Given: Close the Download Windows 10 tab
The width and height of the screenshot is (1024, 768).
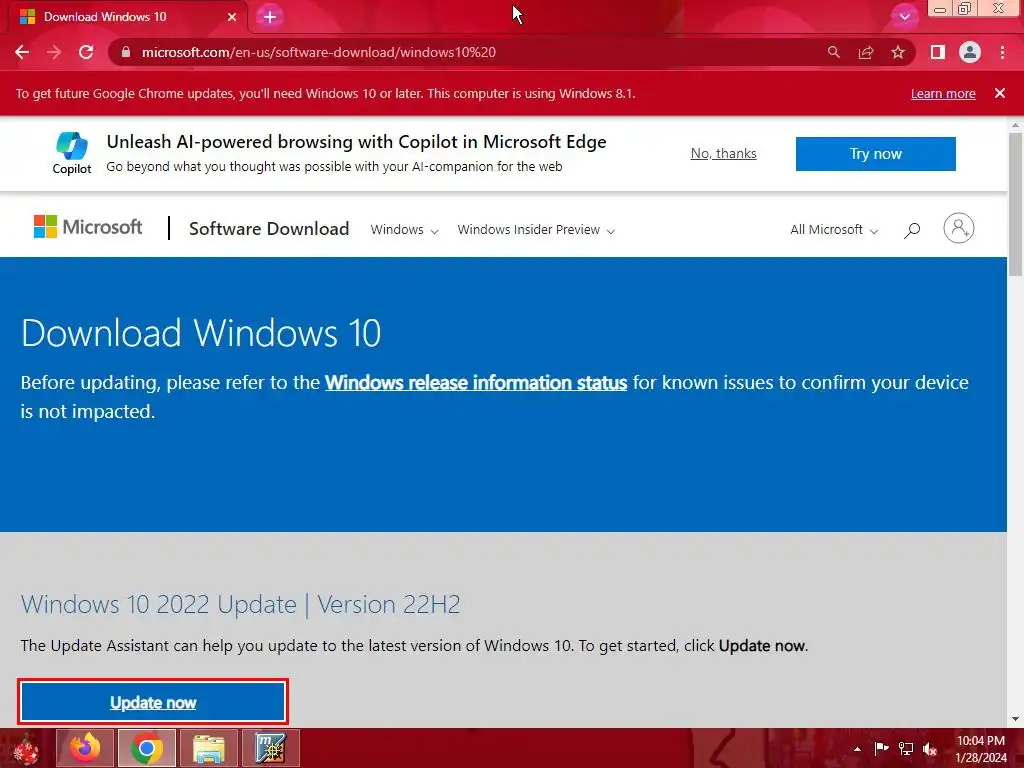Looking at the screenshot, I should coord(232,17).
